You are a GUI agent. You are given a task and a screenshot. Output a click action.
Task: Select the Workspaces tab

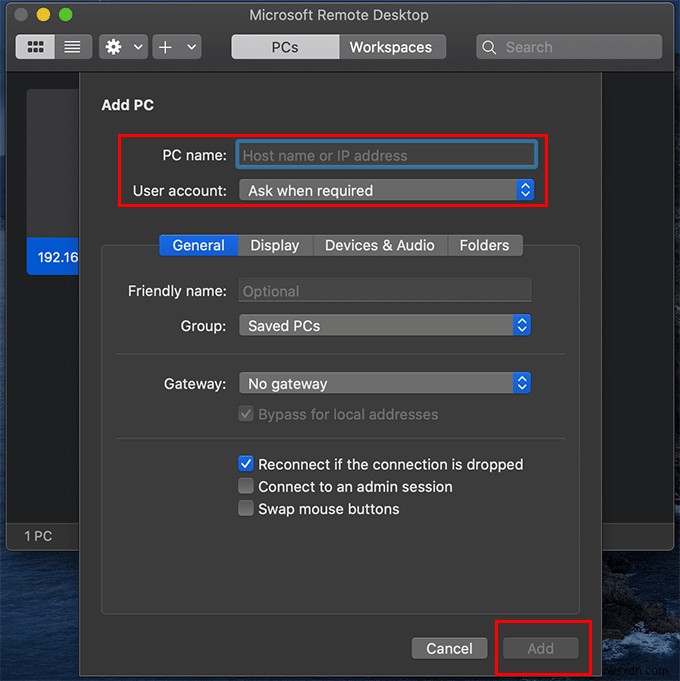click(391, 47)
